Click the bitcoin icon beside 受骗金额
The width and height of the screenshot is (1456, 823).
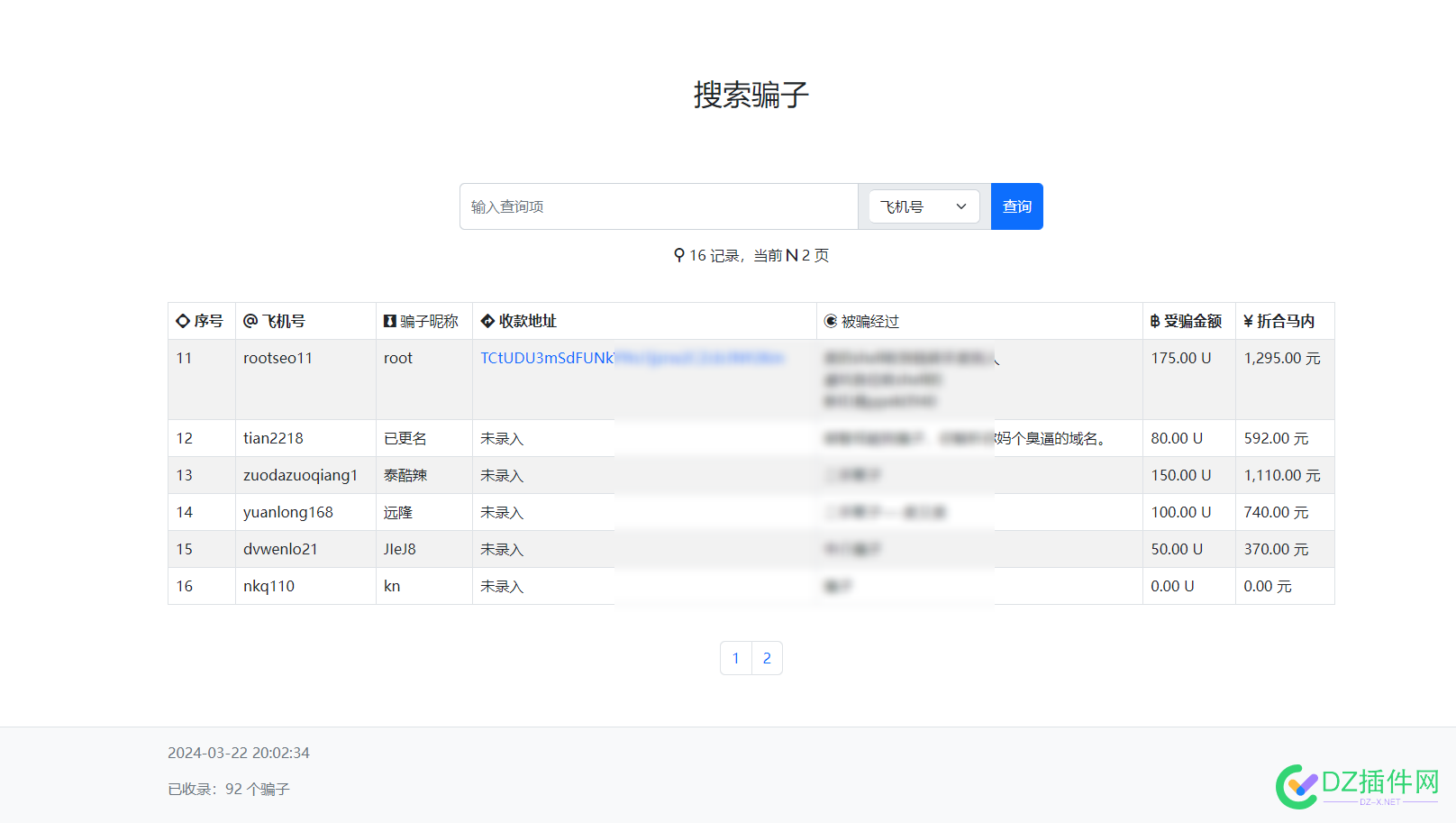click(1155, 321)
